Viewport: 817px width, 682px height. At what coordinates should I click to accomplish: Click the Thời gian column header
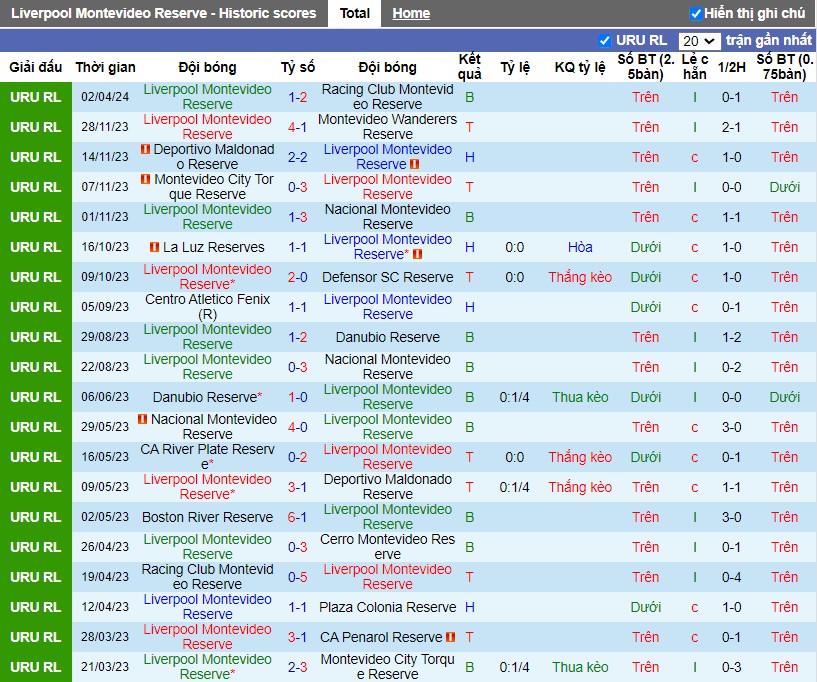pyautogui.click(x=105, y=67)
